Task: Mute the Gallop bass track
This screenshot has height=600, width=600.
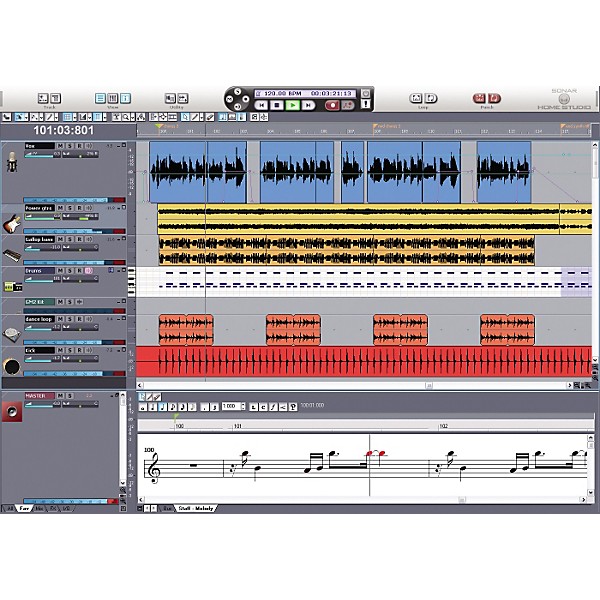Action: pos(60,239)
